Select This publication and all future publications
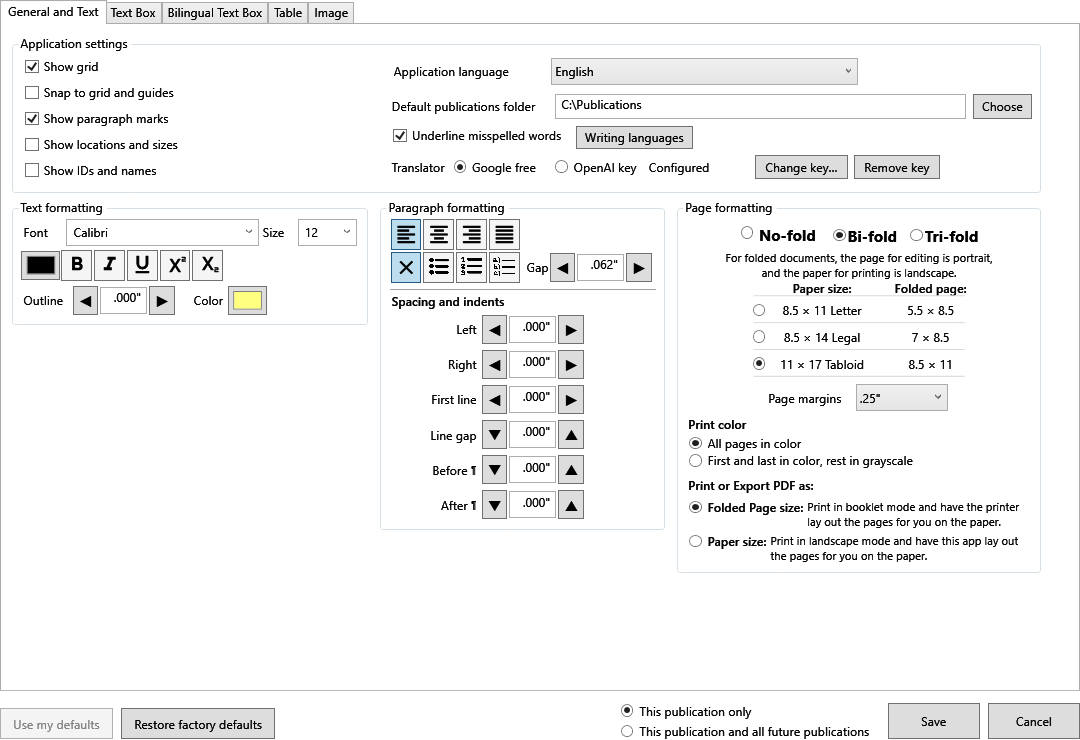This screenshot has width=1080, height=740. [627, 731]
